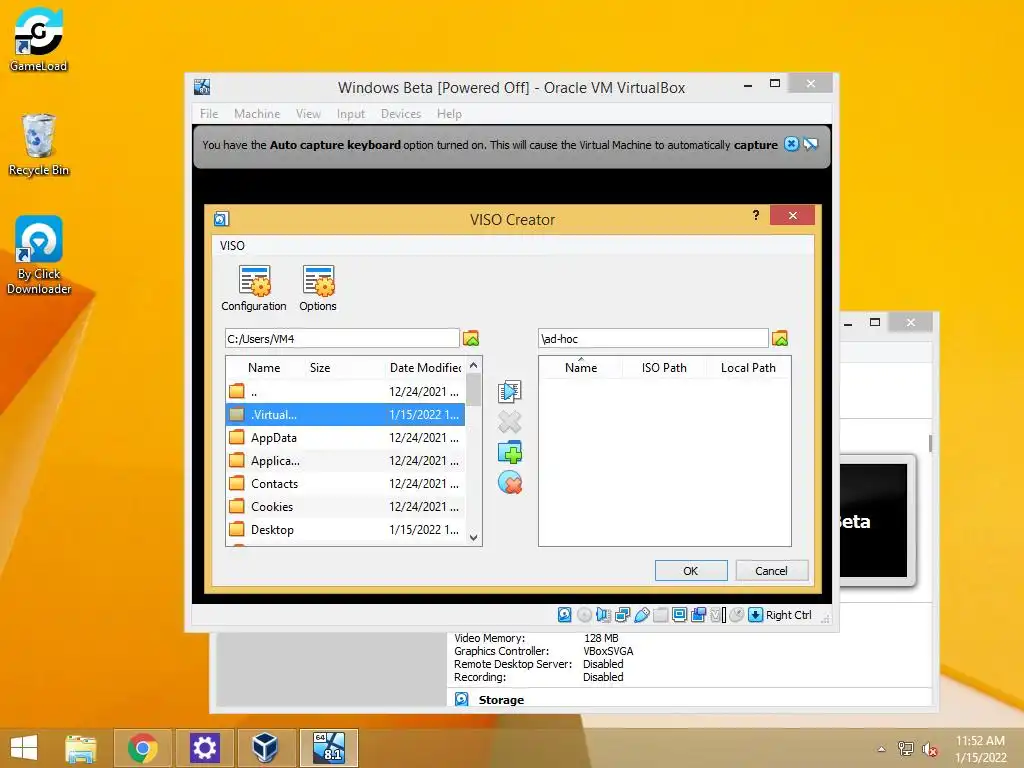Click muted volume tray icon
Image resolution: width=1024 pixels, height=768 pixels.
click(x=929, y=749)
